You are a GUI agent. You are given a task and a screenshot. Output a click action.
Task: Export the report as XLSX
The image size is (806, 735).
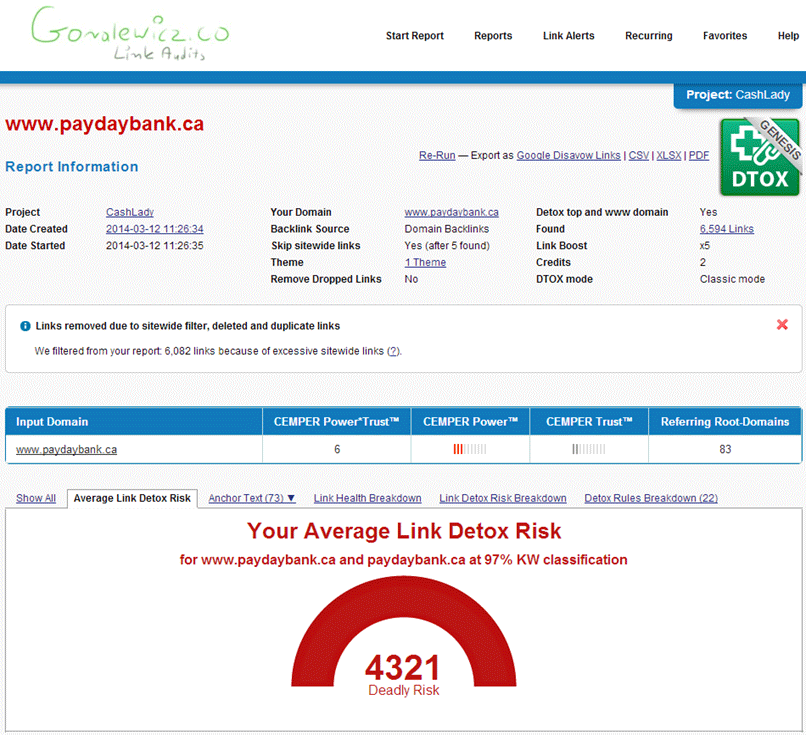coord(669,155)
